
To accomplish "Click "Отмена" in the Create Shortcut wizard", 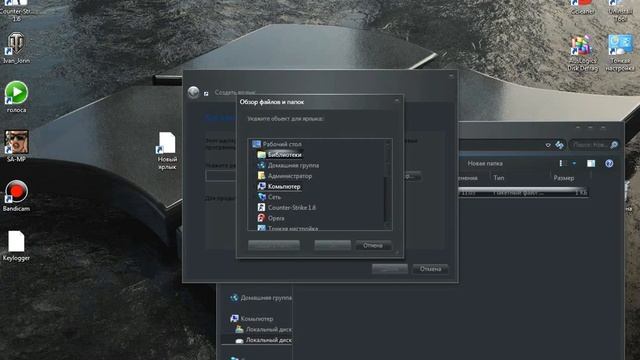I will [430, 269].
